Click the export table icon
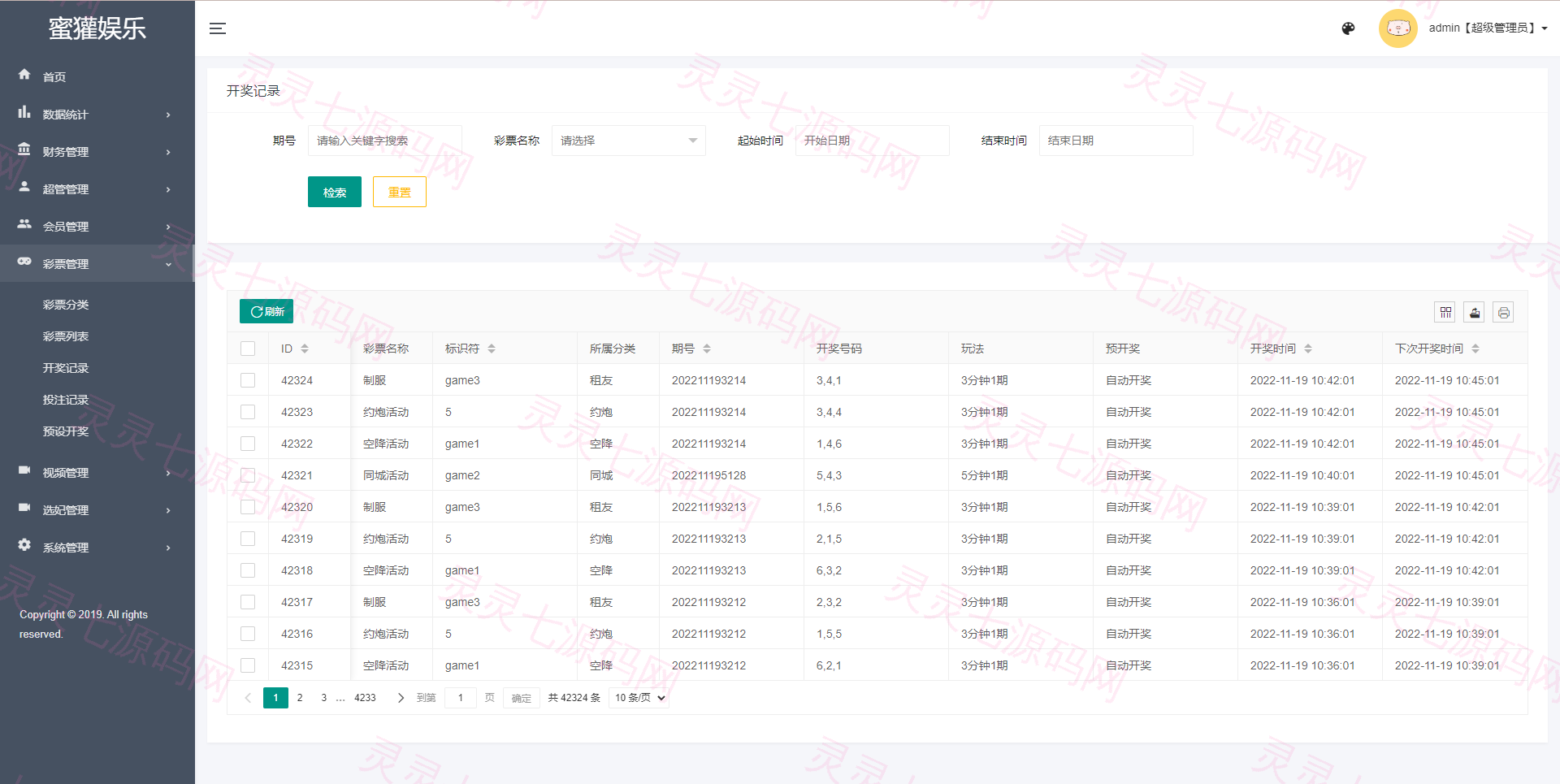Screen dimensions: 1560x784 point(1475,312)
